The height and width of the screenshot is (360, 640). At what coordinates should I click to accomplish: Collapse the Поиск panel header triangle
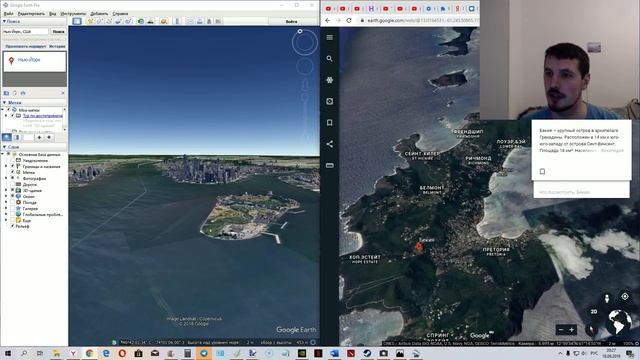point(4,21)
